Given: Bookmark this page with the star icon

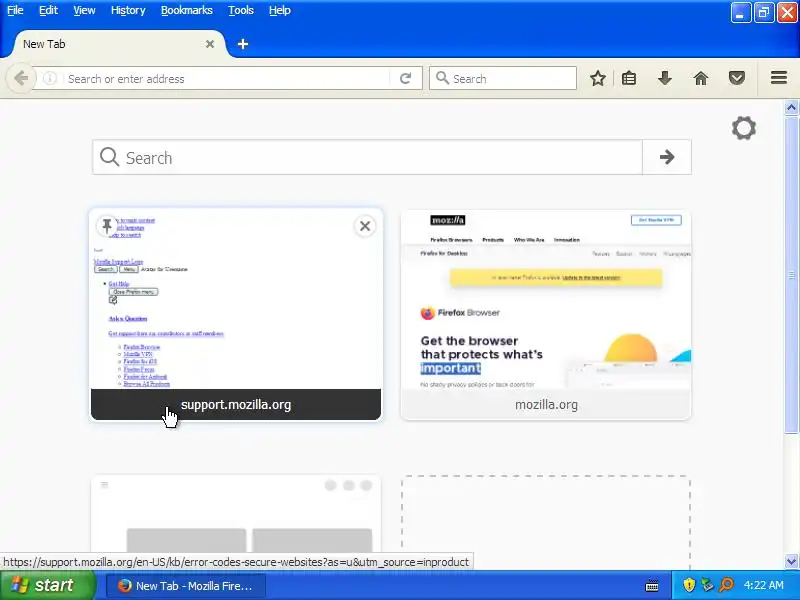Looking at the screenshot, I should pyautogui.click(x=598, y=79).
